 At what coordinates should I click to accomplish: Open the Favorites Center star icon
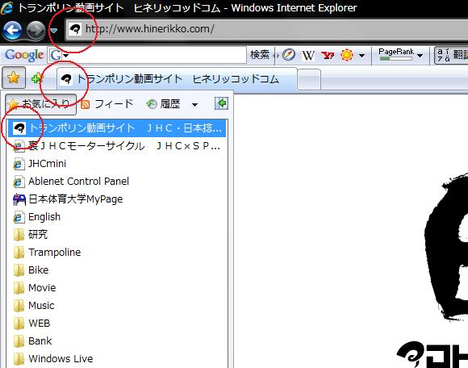[x=14, y=78]
